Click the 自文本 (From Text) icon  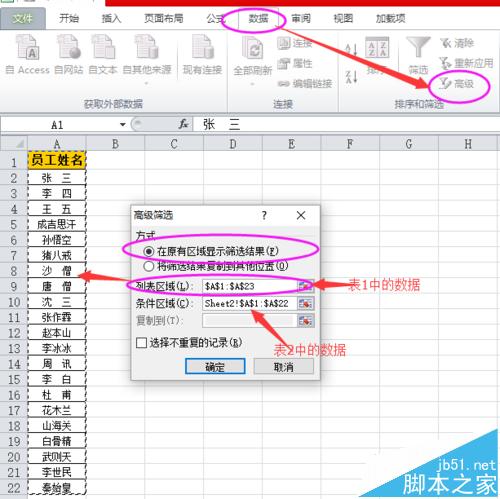tap(103, 48)
